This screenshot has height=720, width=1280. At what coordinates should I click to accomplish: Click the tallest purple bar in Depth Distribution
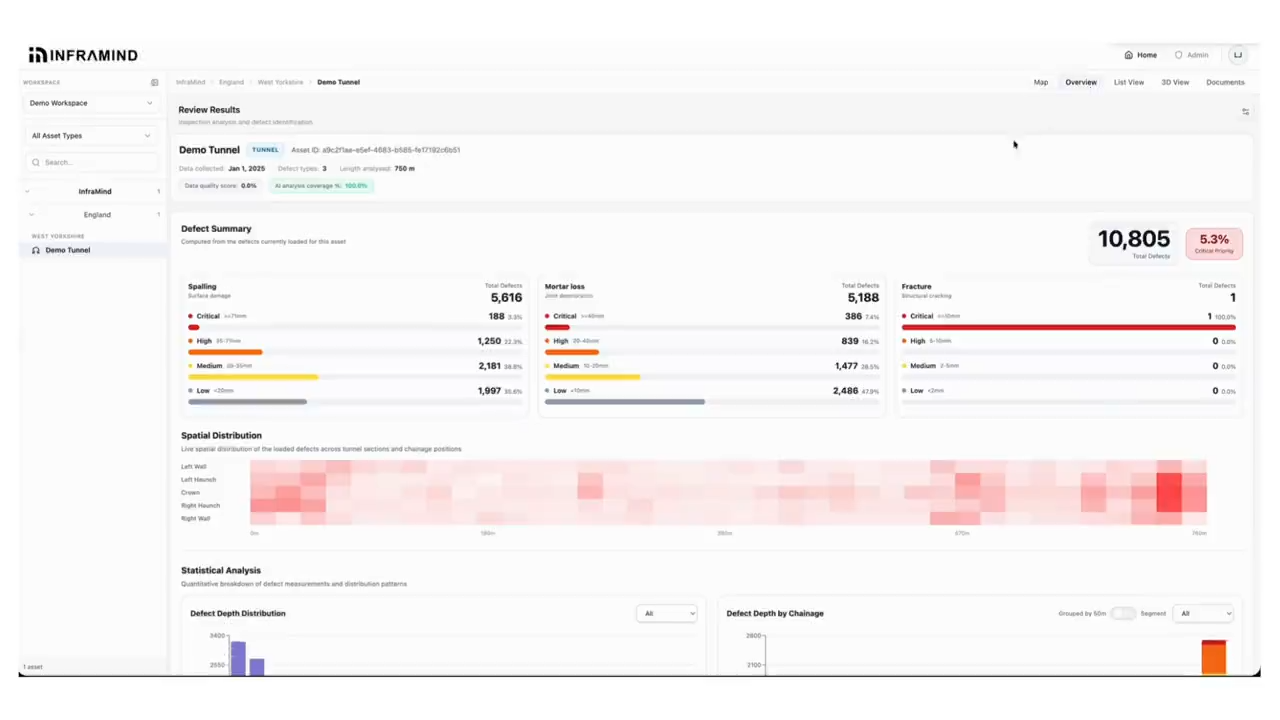tap(238, 659)
